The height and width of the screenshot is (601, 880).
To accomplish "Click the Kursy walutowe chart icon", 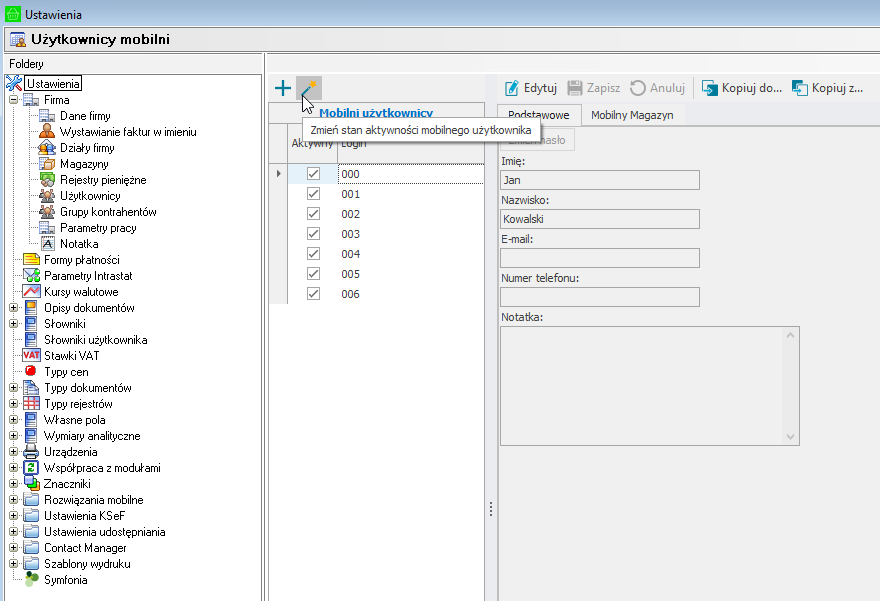I will point(31,292).
